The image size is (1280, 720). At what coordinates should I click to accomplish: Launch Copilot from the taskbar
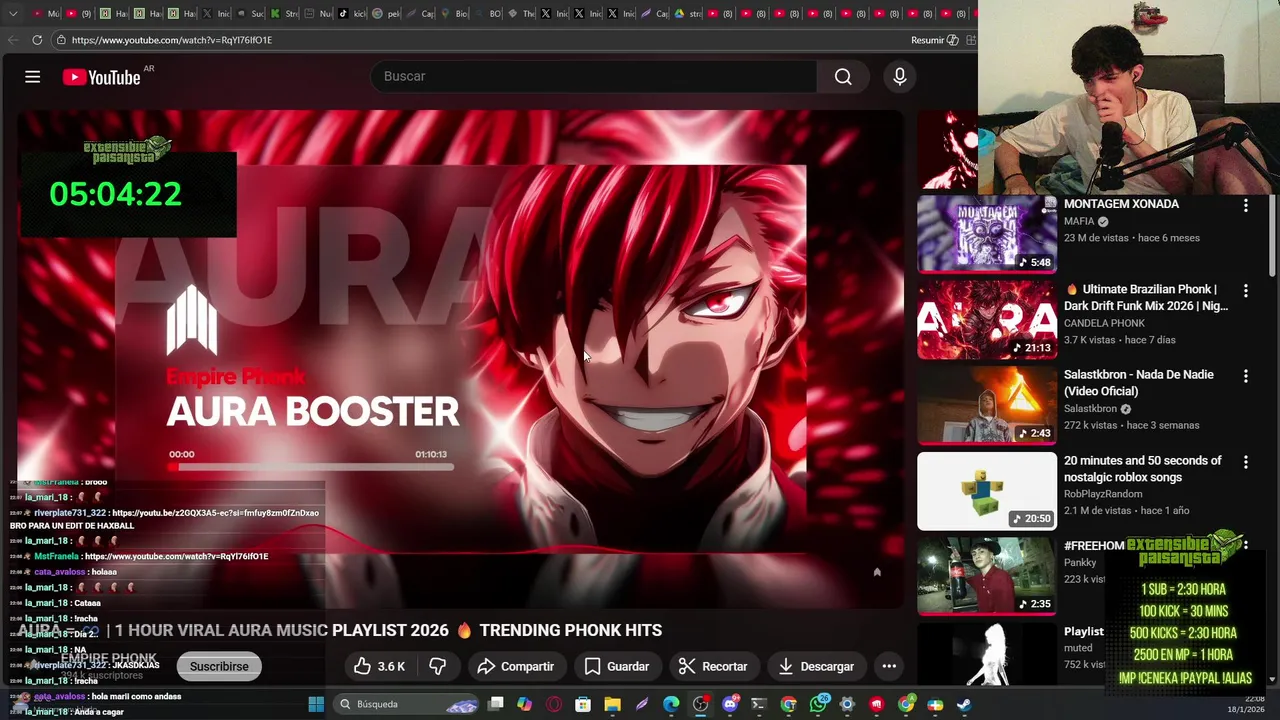[x=525, y=704]
